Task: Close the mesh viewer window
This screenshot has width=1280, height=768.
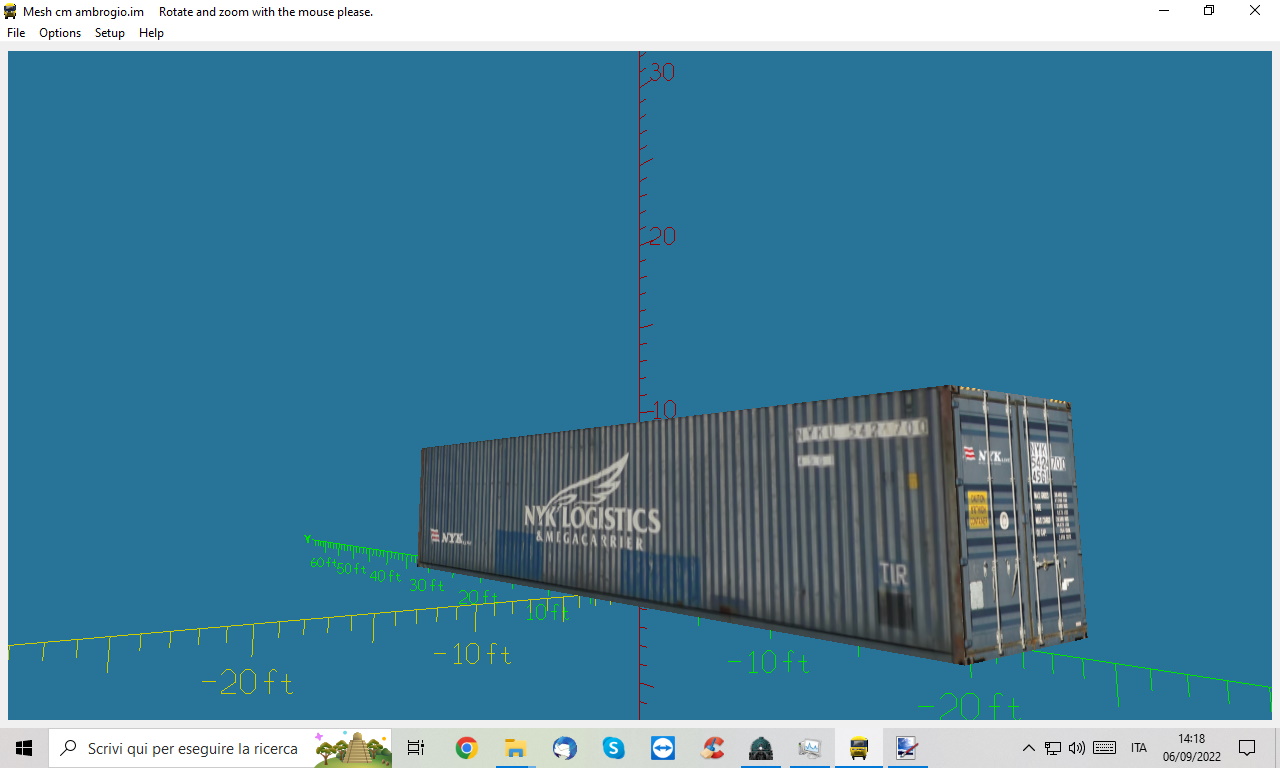Action: pos(1255,11)
